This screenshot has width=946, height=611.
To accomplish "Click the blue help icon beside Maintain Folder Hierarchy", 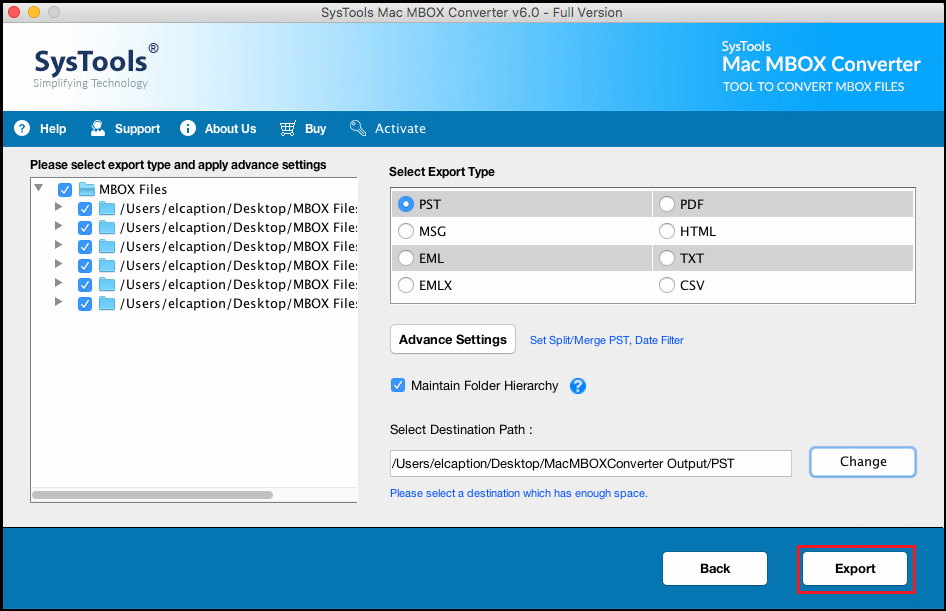I will [578, 385].
